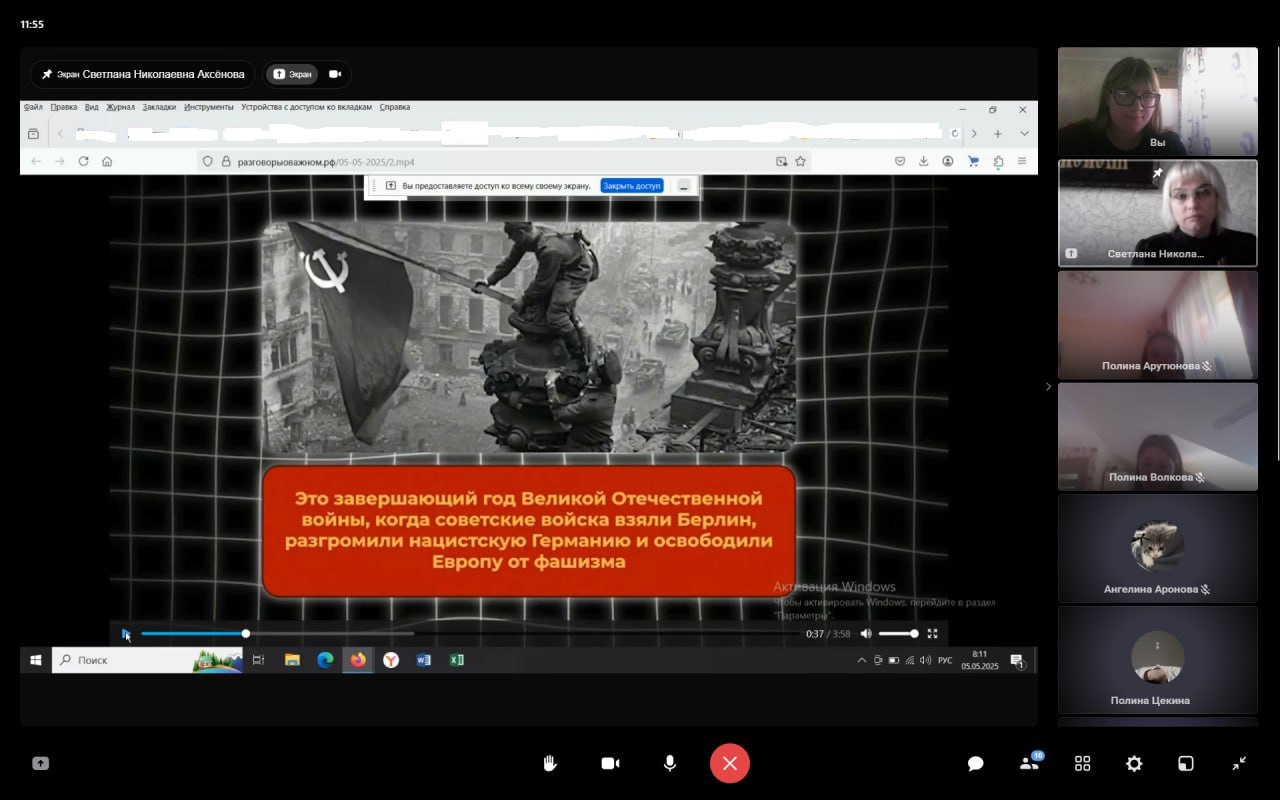Click the Windows 'Поиск' search box

tap(147, 660)
